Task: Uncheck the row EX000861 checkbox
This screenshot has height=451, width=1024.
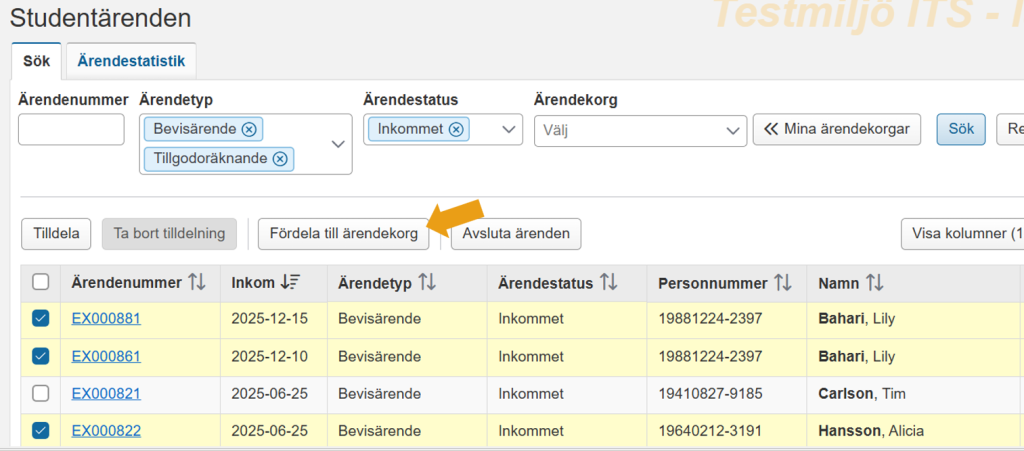Action: [40, 356]
